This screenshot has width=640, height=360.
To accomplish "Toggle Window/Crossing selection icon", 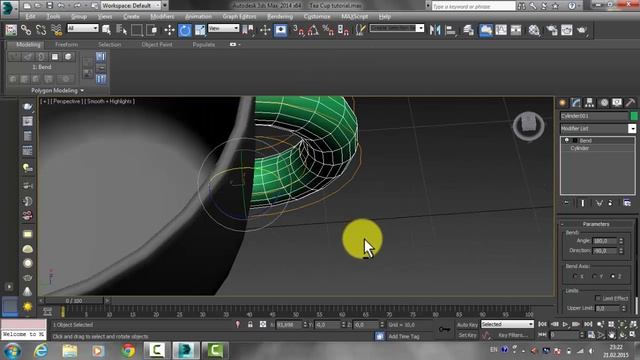I will point(152,30).
